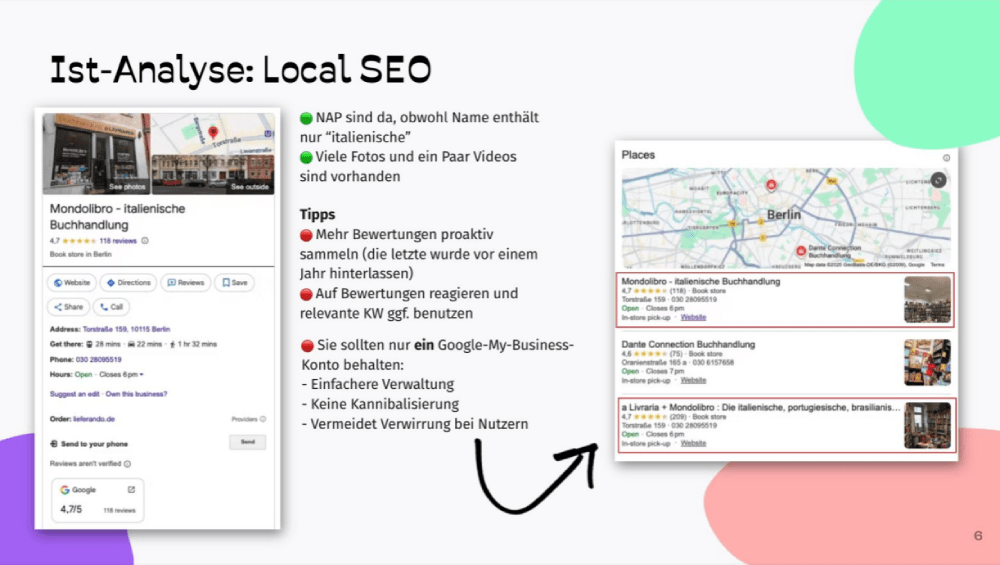
Task: Open the Dante Connection photo thumbnail
Action: point(927,362)
